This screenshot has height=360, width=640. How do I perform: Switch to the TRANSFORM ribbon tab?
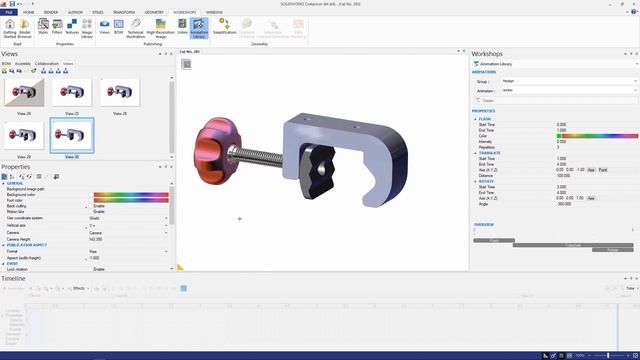124,12
